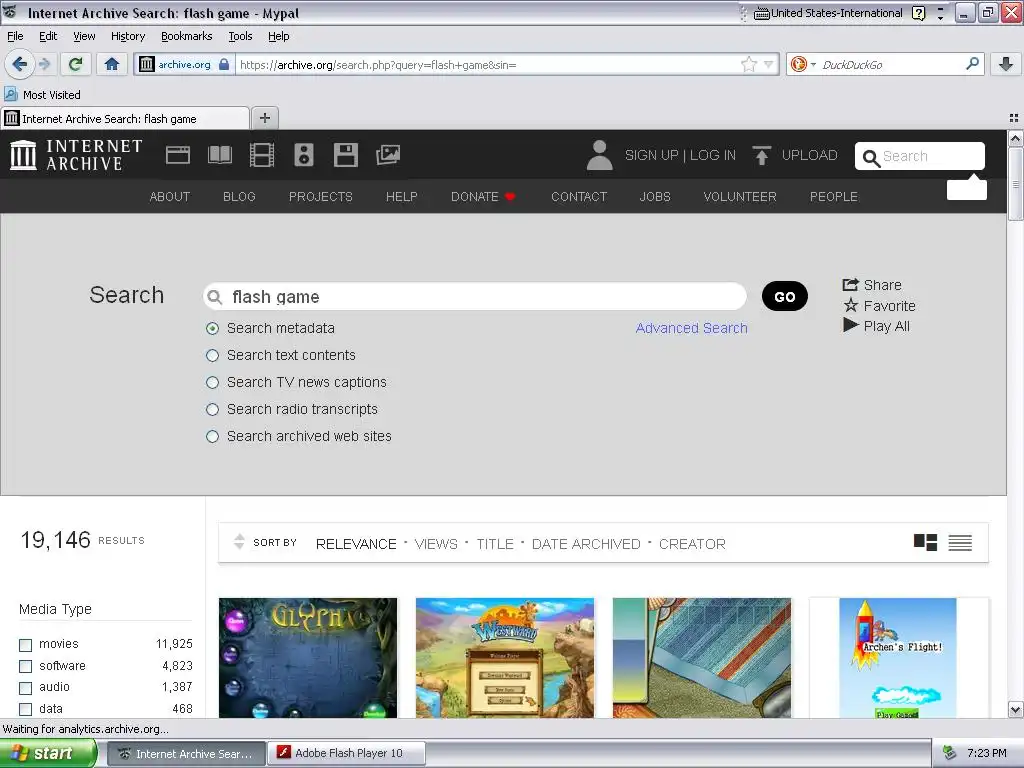Sort results by TITLE
The height and width of the screenshot is (768, 1024).
[x=494, y=544]
